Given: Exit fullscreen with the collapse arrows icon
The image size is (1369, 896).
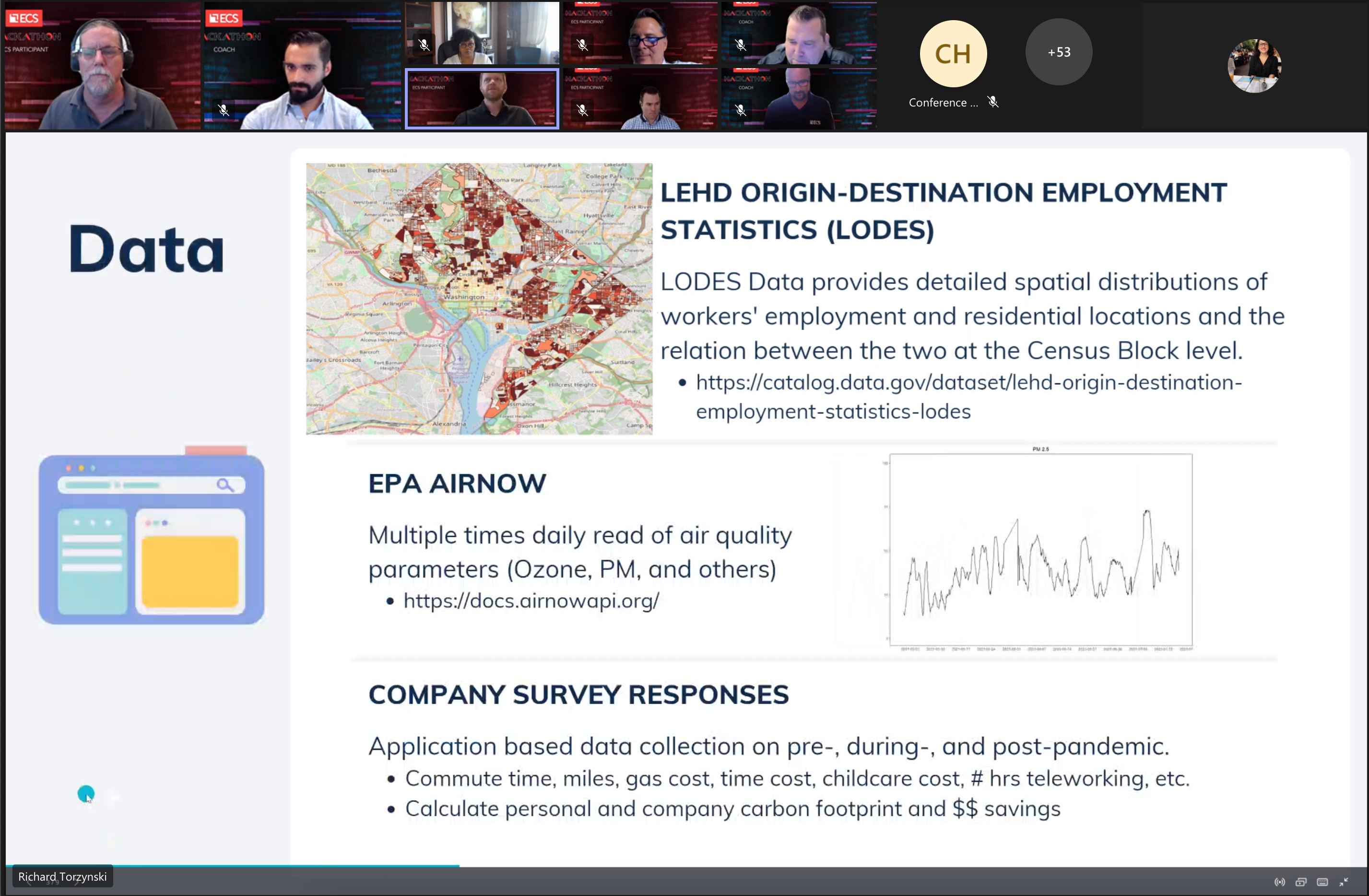Looking at the screenshot, I should click(1344, 882).
